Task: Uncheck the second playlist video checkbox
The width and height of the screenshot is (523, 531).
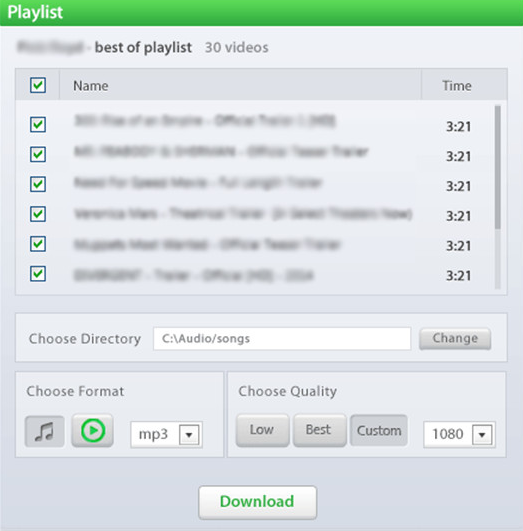Action: click(x=38, y=154)
